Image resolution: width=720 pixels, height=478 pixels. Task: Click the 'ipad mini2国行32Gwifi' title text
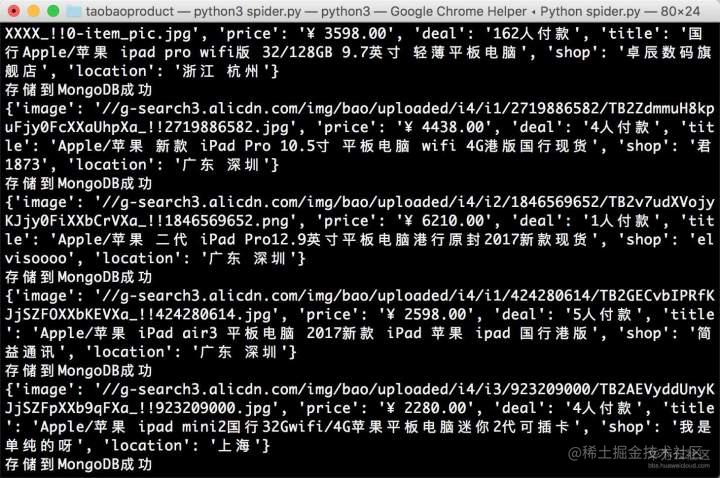(244, 427)
